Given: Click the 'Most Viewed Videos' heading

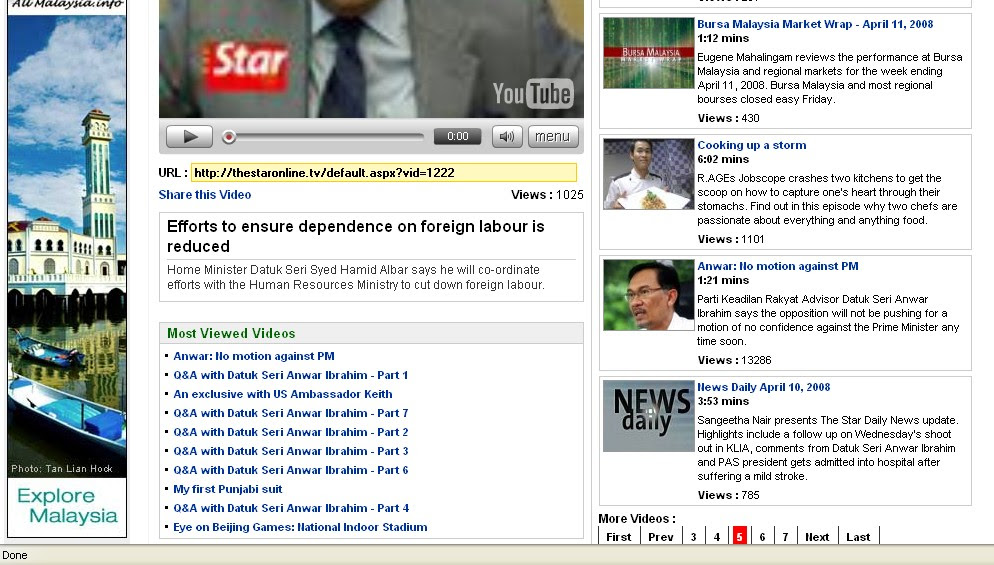Looking at the screenshot, I should tap(231, 334).
